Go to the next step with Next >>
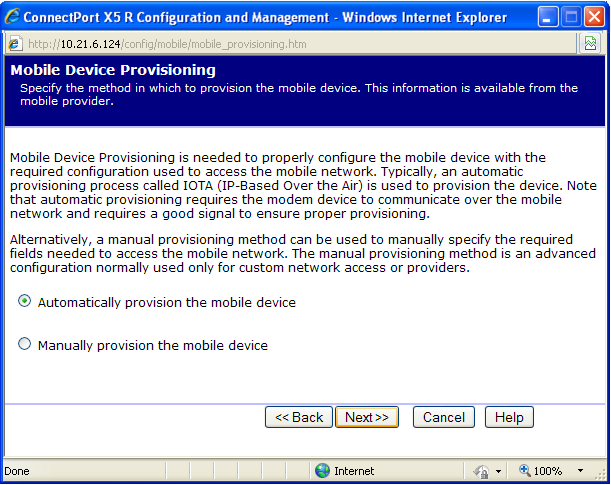The width and height of the screenshot is (611, 485). [367, 417]
